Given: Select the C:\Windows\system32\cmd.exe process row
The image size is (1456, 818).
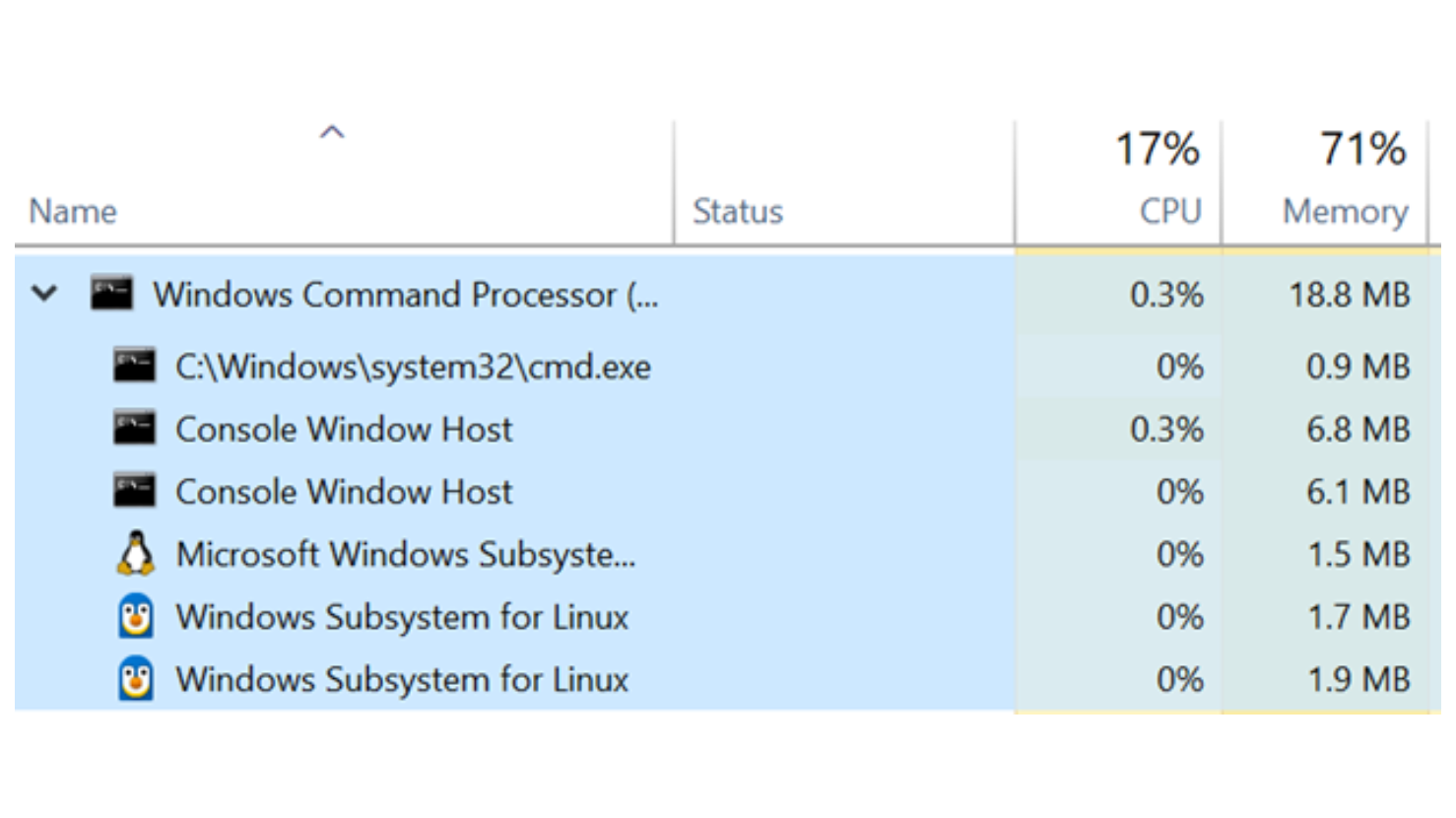Looking at the screenshot, I should pyautogui.click(x=413, y=367).
